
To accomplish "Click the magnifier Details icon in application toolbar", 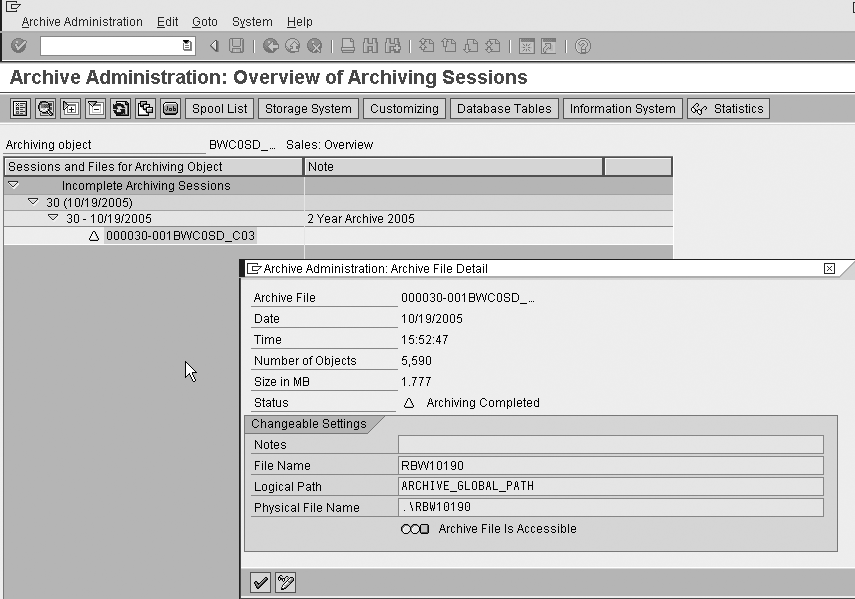I will pyautogui.click(x=45, y=108).
